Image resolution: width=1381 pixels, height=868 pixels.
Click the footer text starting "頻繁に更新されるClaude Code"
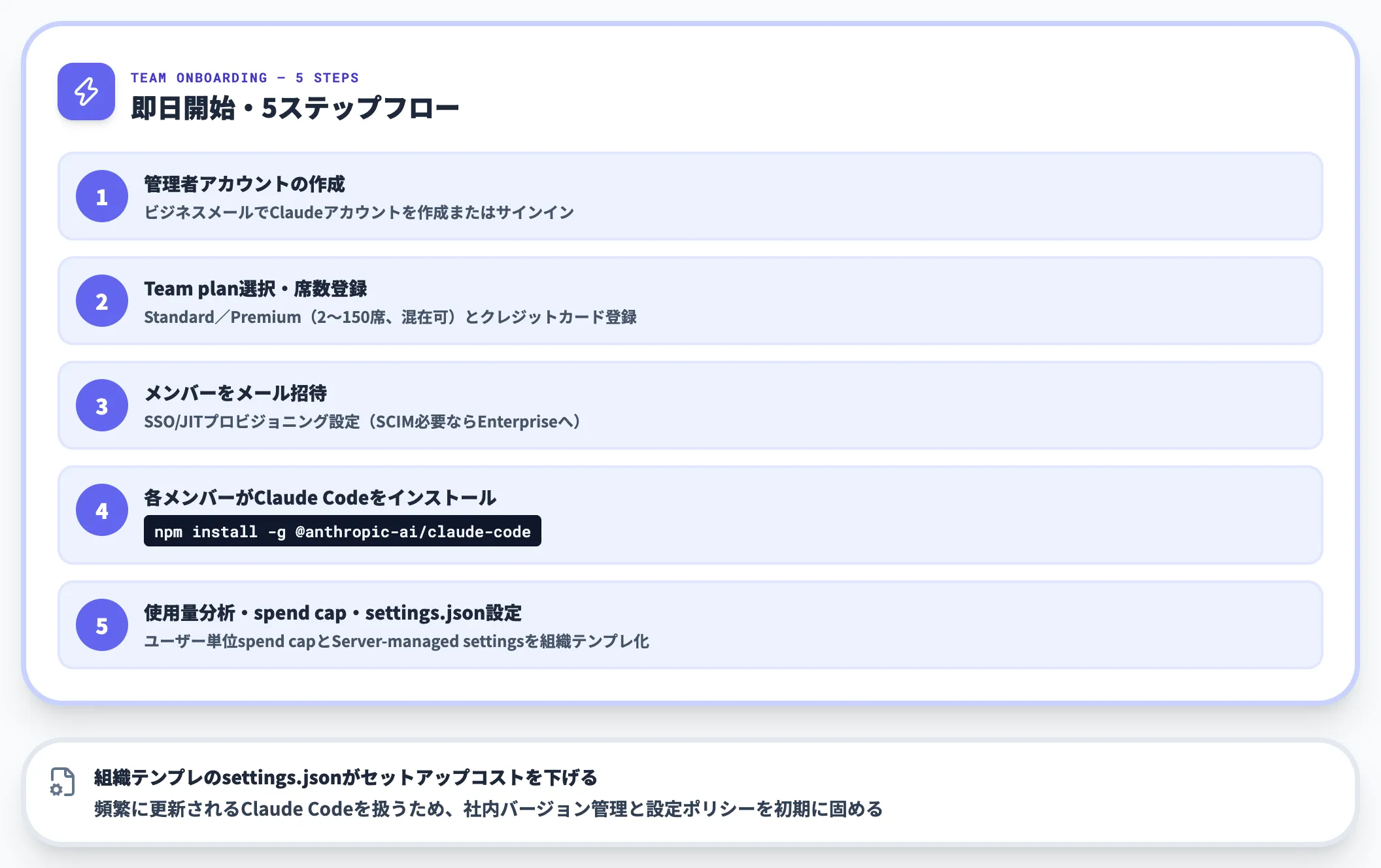pyautogui.click(x=488, y=809)
